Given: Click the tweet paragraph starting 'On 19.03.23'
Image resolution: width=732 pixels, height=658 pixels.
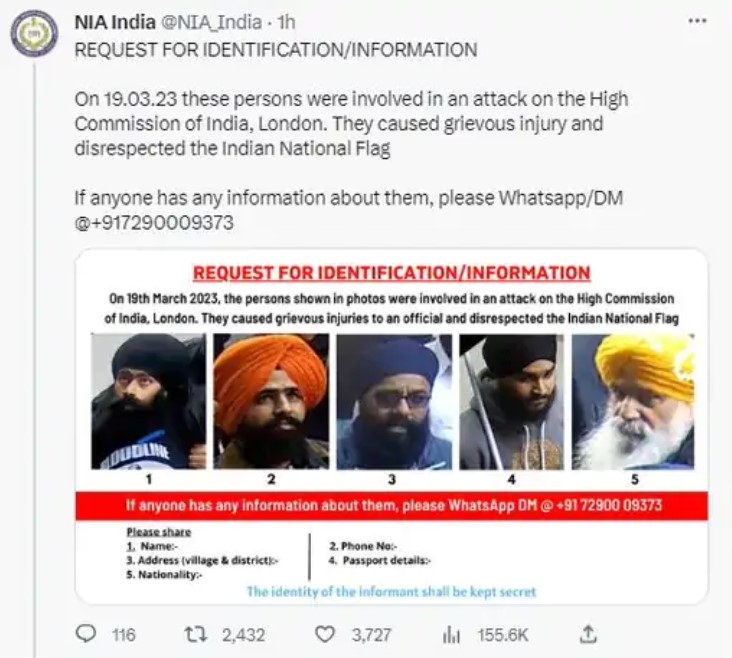Looking at the screenshot, I should coord(352,124).
